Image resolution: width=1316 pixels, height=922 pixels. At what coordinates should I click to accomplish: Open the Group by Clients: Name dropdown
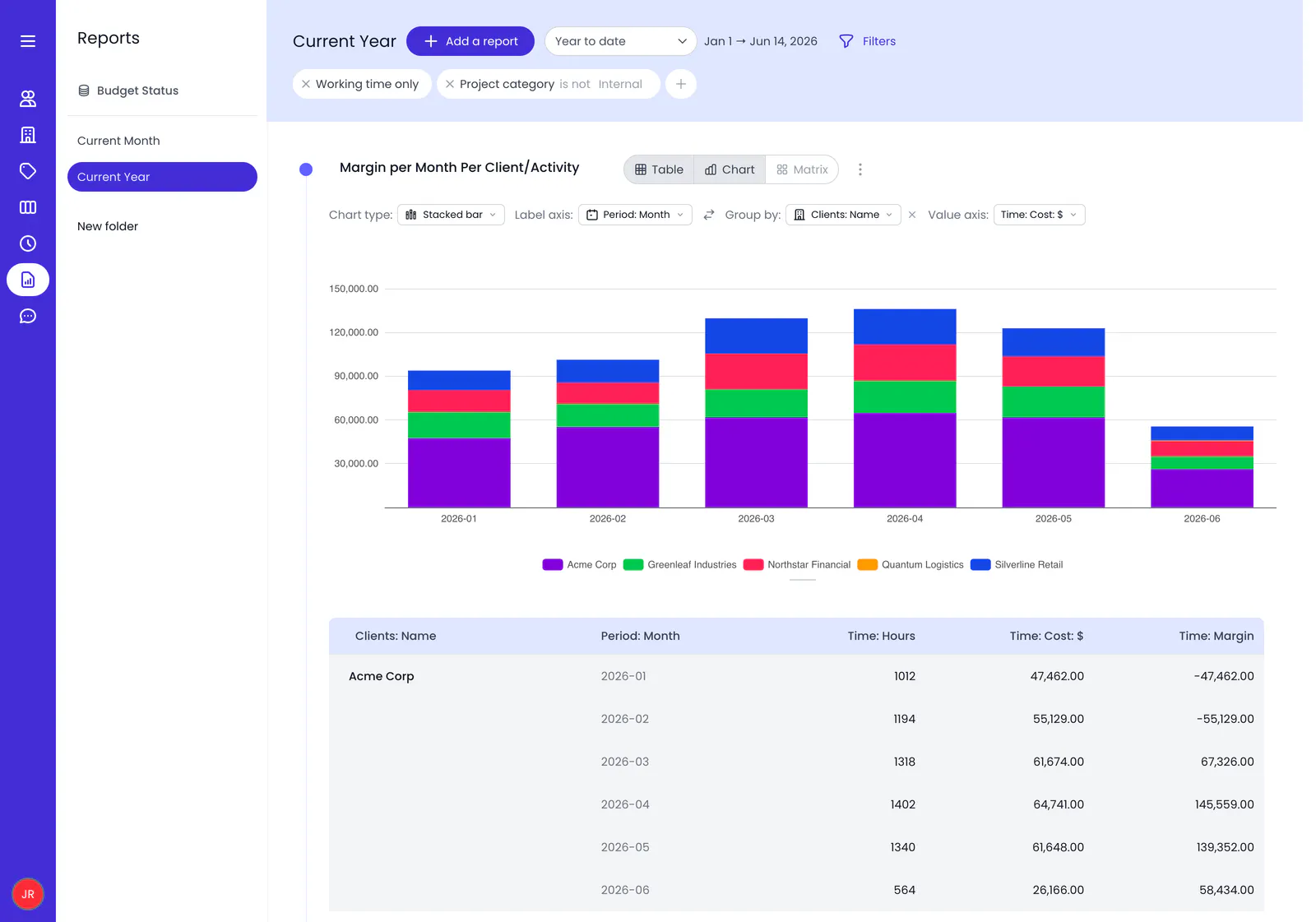pyautogui.click(x=844, y=215)
